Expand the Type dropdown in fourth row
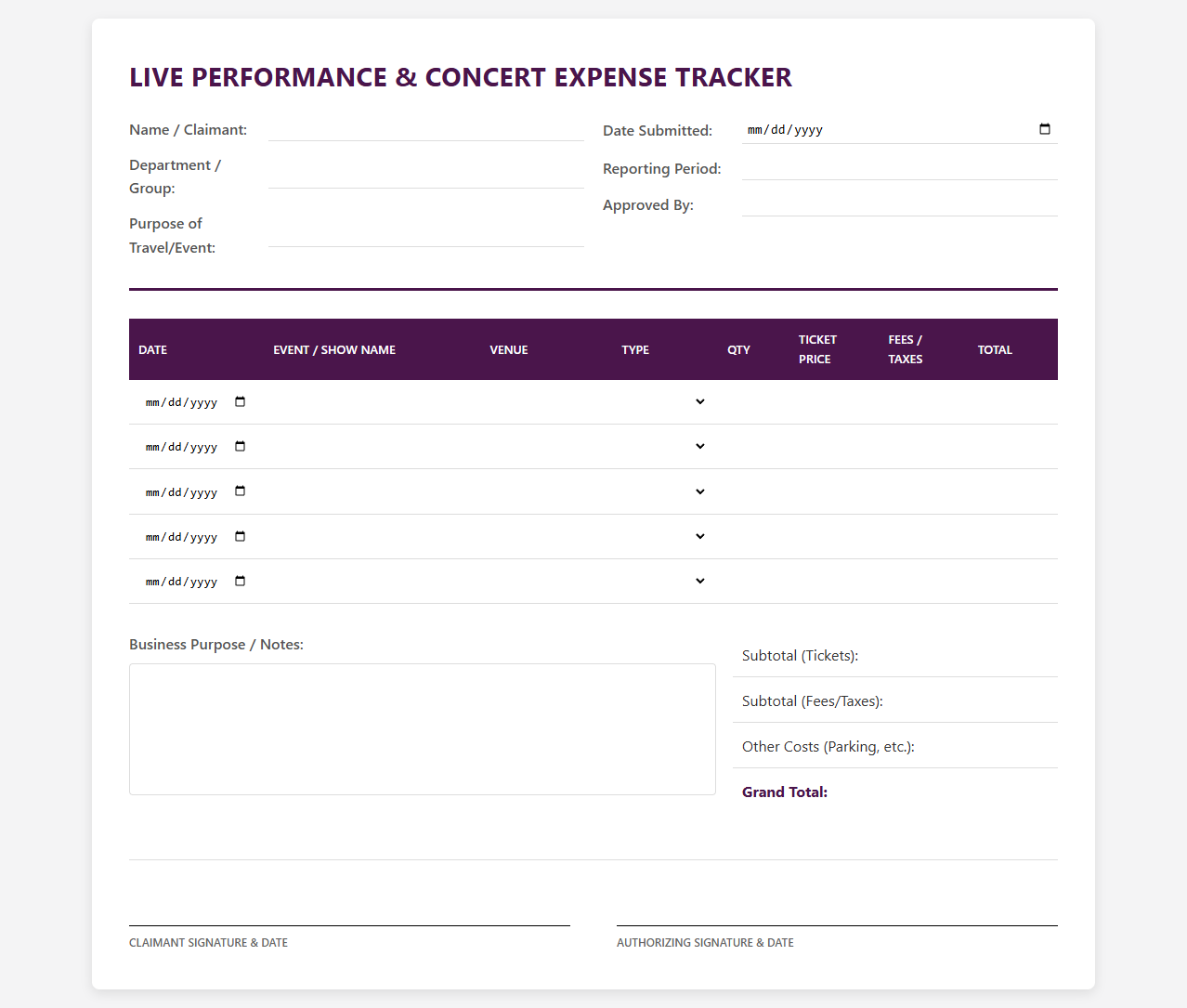The width and height of the screenshot is (1187, 1008). [700, 536]
